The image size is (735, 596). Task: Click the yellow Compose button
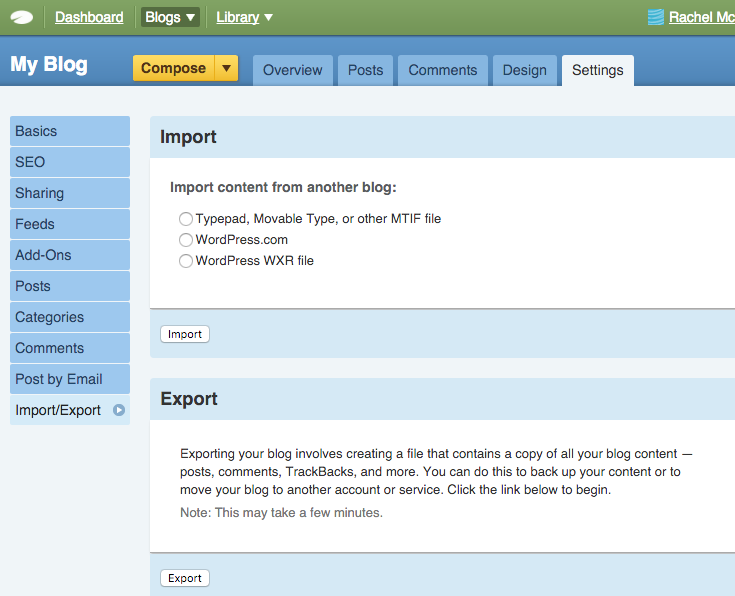pyautogui.click(x=173, y=68)
